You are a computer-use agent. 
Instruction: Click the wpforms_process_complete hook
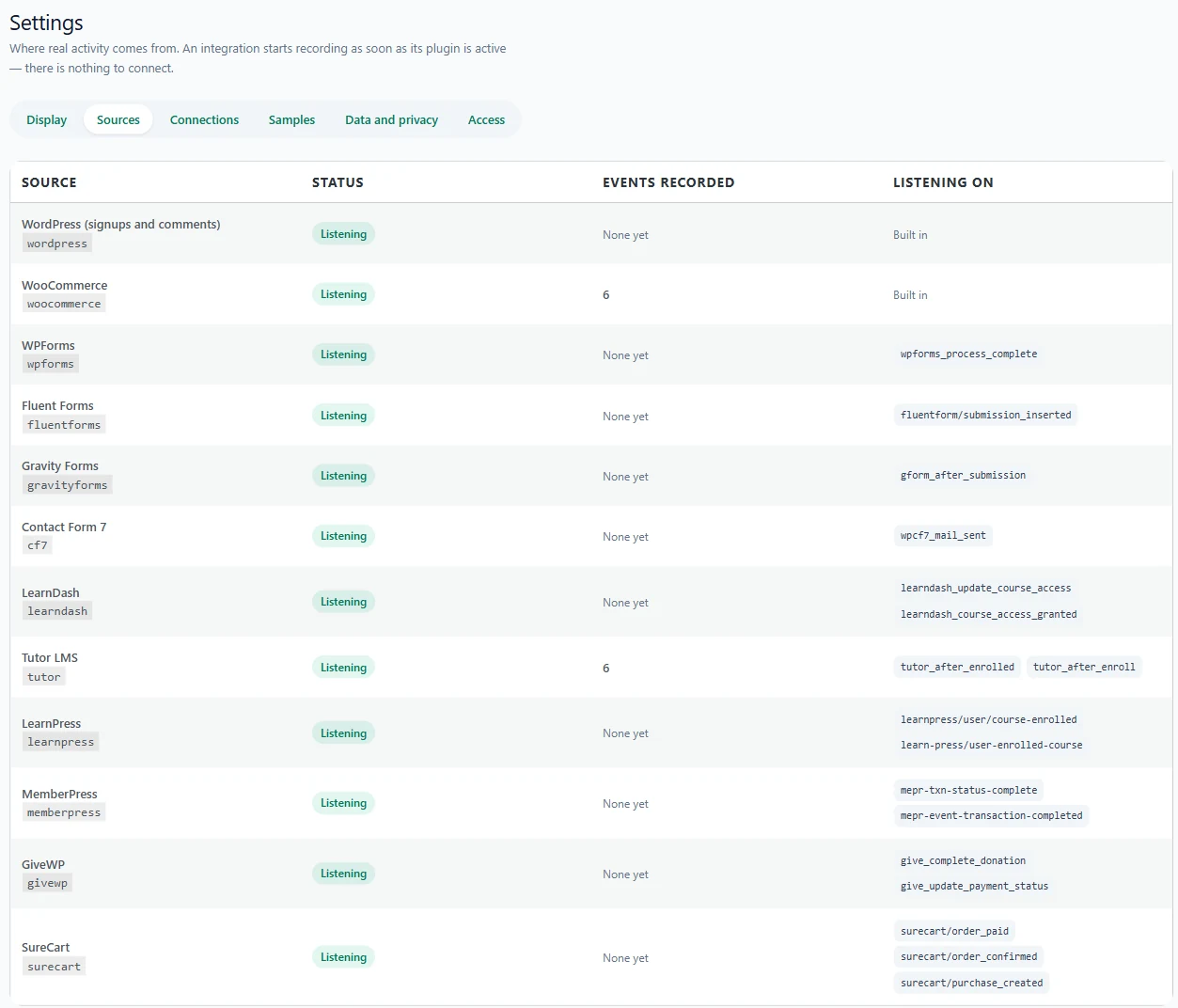pos(968,354)
